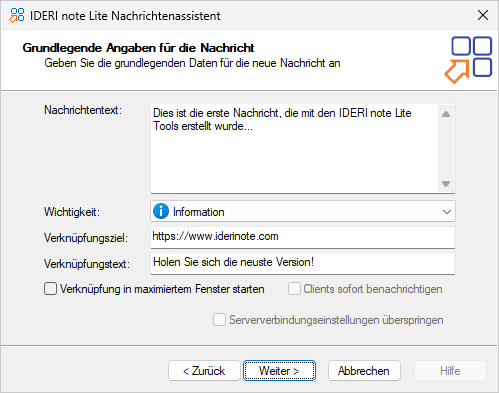Viewport: 499px width, 393px height.
Task: Click the title text IDERI note Lite Nachrichtenassistent
Action: pos(125,16)
